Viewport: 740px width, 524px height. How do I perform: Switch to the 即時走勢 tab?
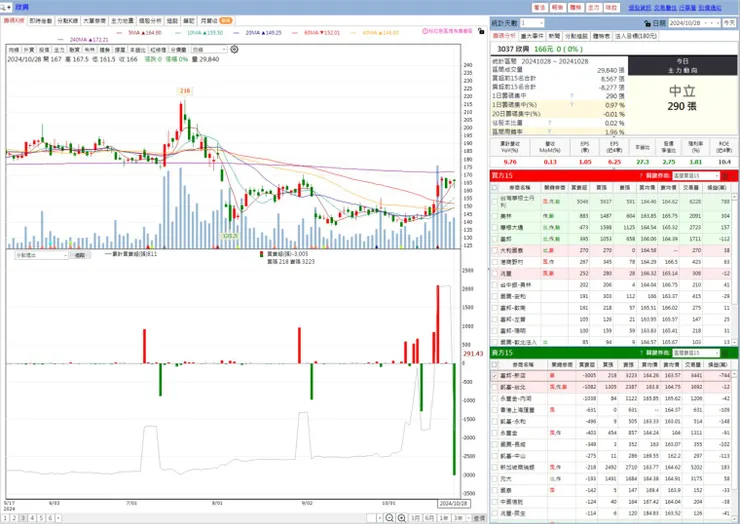tap(41, 21)
